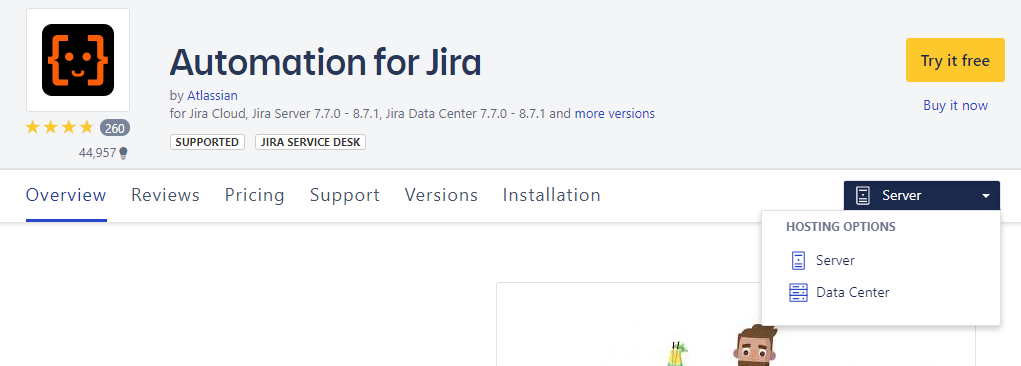Go to the Installation tab
Image resolution: width=1021 pixels, height=366 pixels.
[x=552, y=195]
